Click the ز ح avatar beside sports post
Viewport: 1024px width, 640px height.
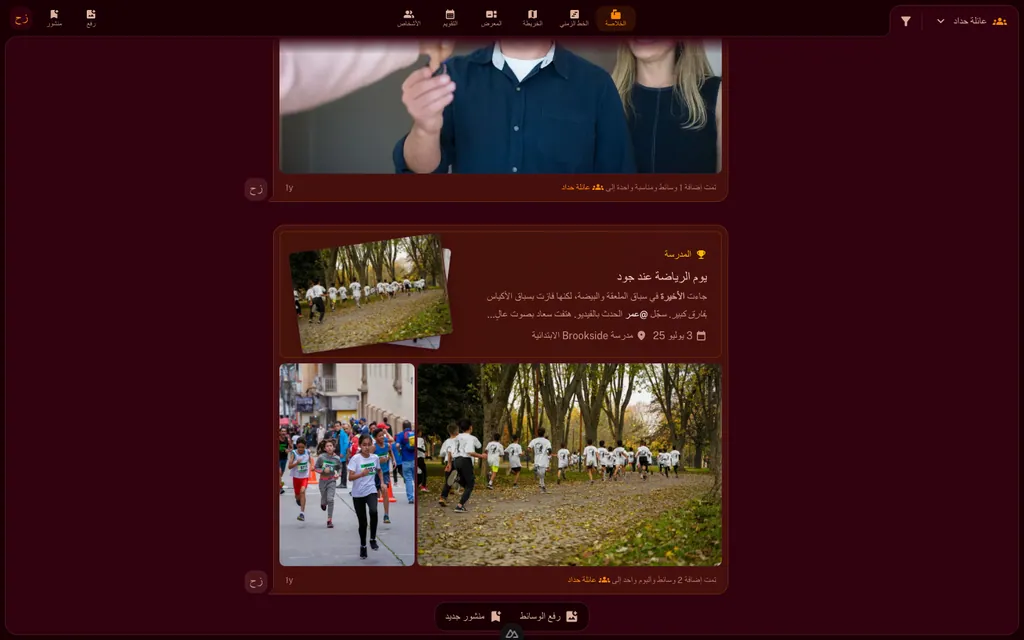click(256, 581)
